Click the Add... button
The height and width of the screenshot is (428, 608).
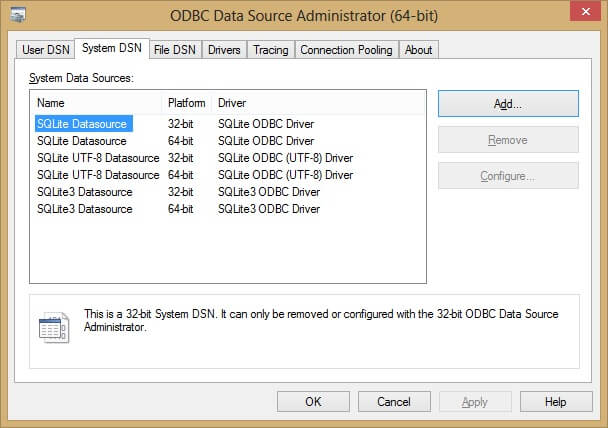(508, 103)
